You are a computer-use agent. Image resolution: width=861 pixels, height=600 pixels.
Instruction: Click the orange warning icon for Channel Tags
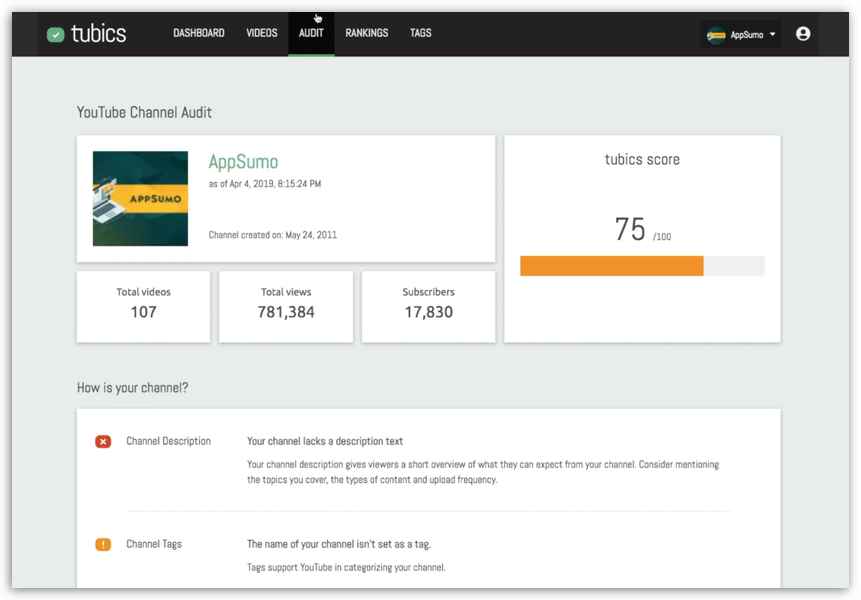[x=103, y=545]
